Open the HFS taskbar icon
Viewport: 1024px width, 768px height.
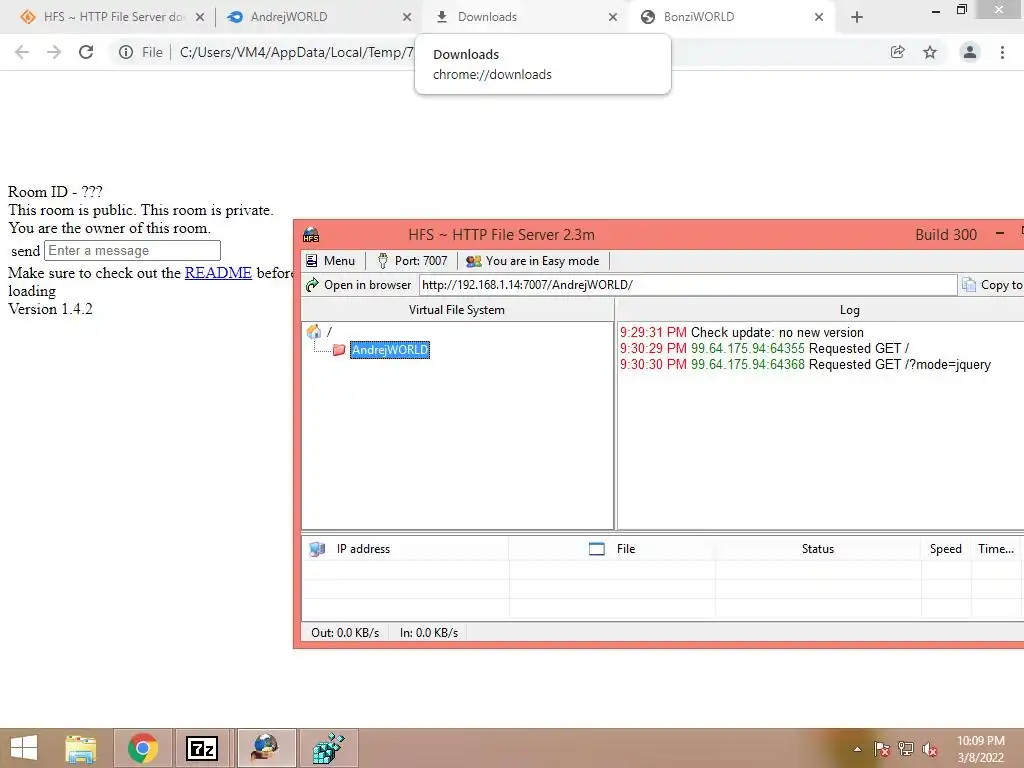coord(266,748)
